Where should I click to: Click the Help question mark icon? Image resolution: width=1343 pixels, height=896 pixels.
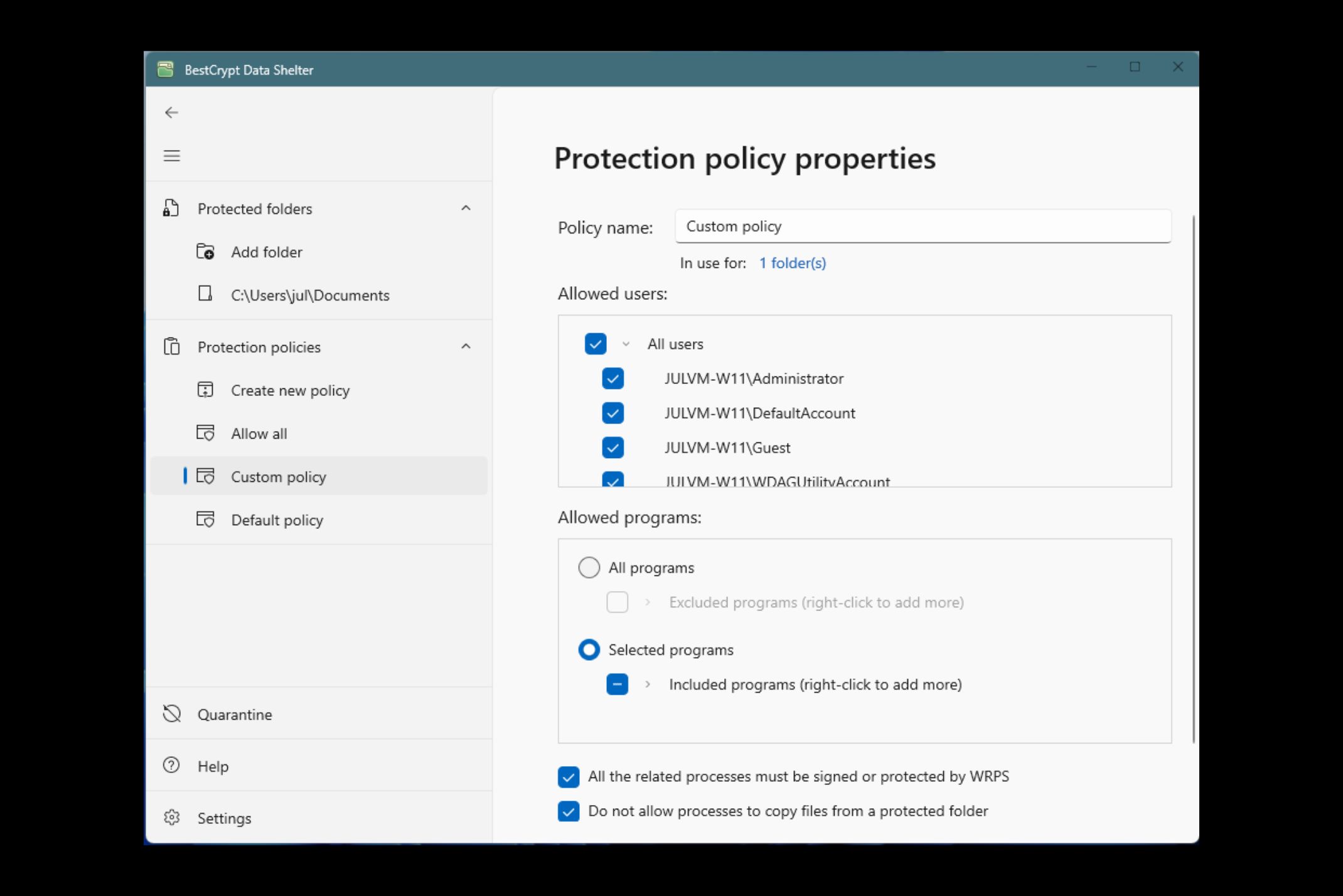click(x=171, y=765)
